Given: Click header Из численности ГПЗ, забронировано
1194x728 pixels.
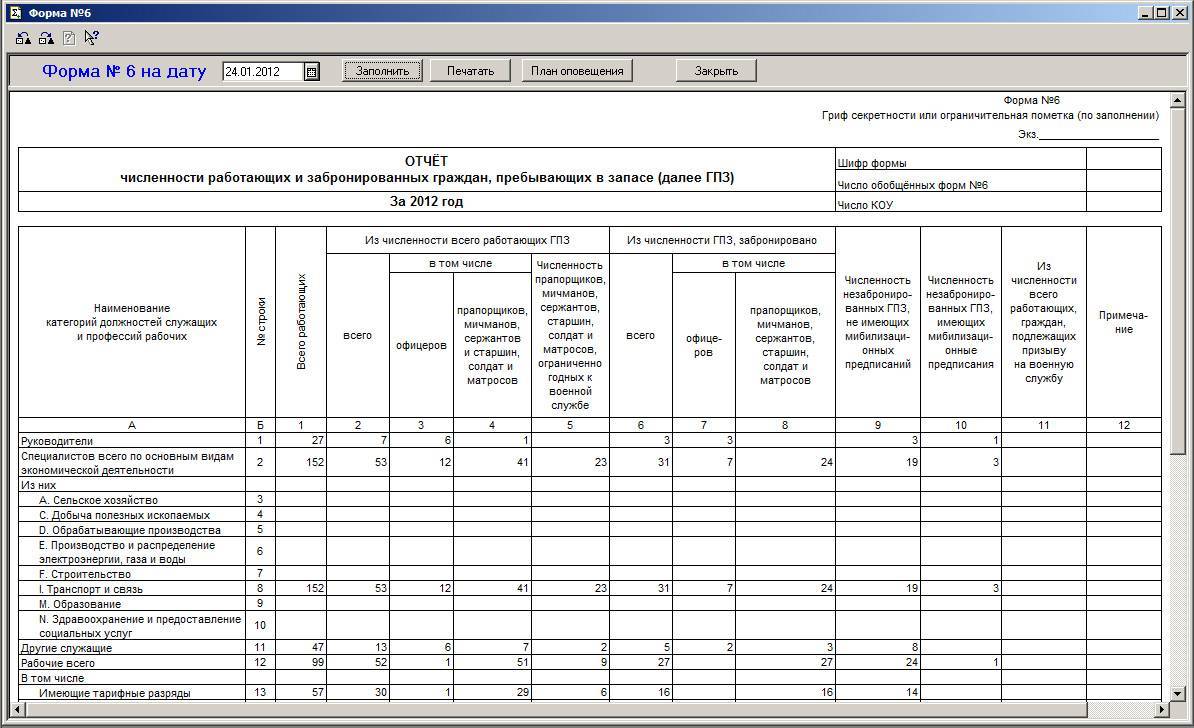Looking at the screenshot, I should click(x=722, y=240).
